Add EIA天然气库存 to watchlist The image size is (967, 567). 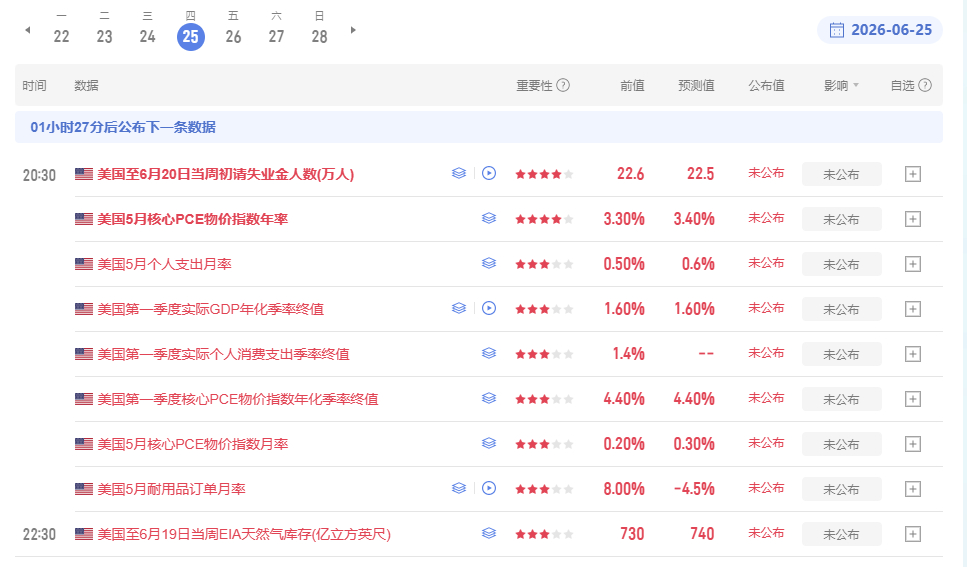(x=913, y=534)
